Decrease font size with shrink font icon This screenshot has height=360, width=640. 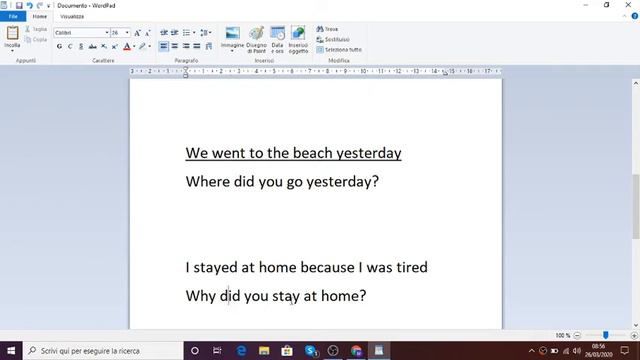(x=148, y=33)
